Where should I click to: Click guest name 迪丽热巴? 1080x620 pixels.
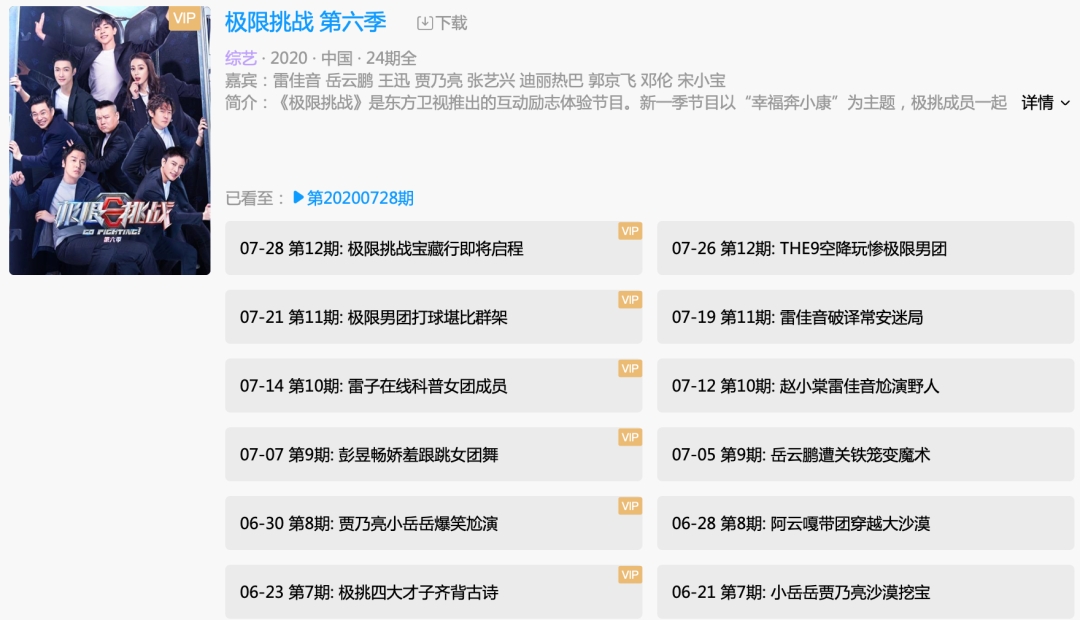coord(552,81)
